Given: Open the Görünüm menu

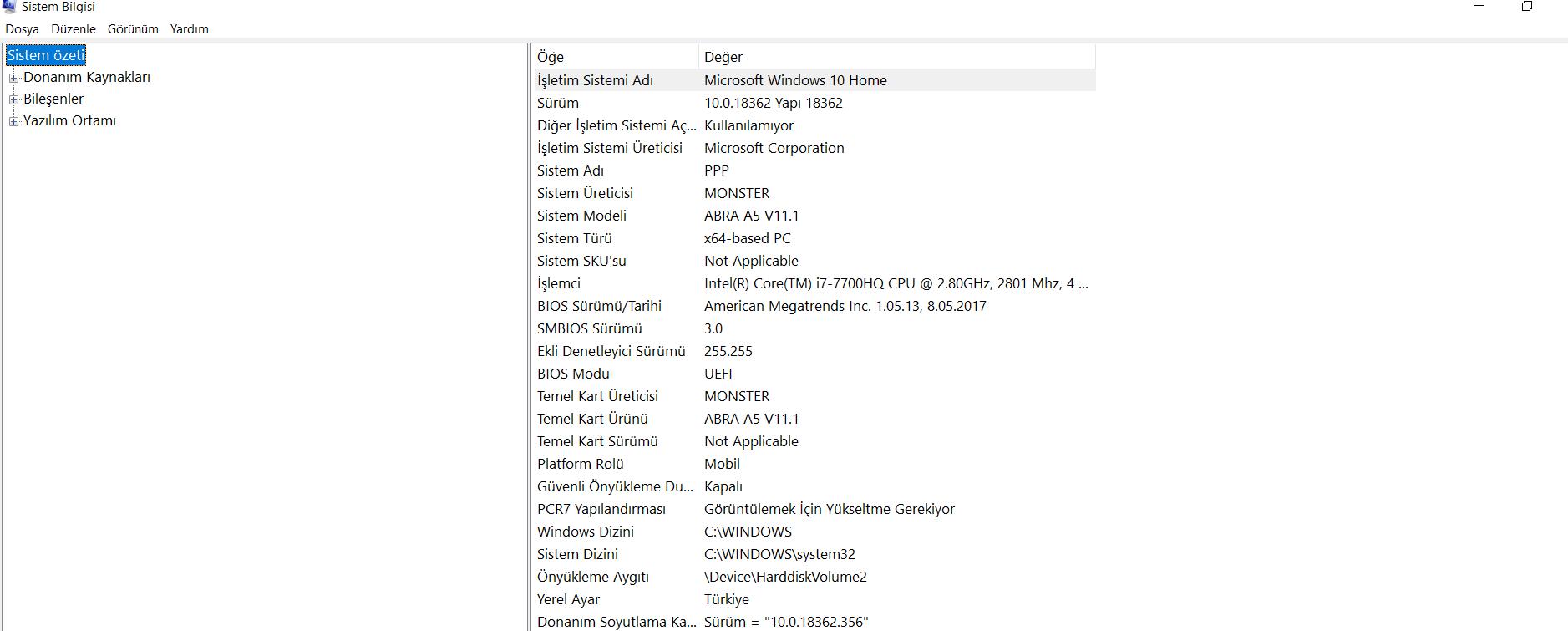Looking at the screenshot, I should (x=133, y=29).
